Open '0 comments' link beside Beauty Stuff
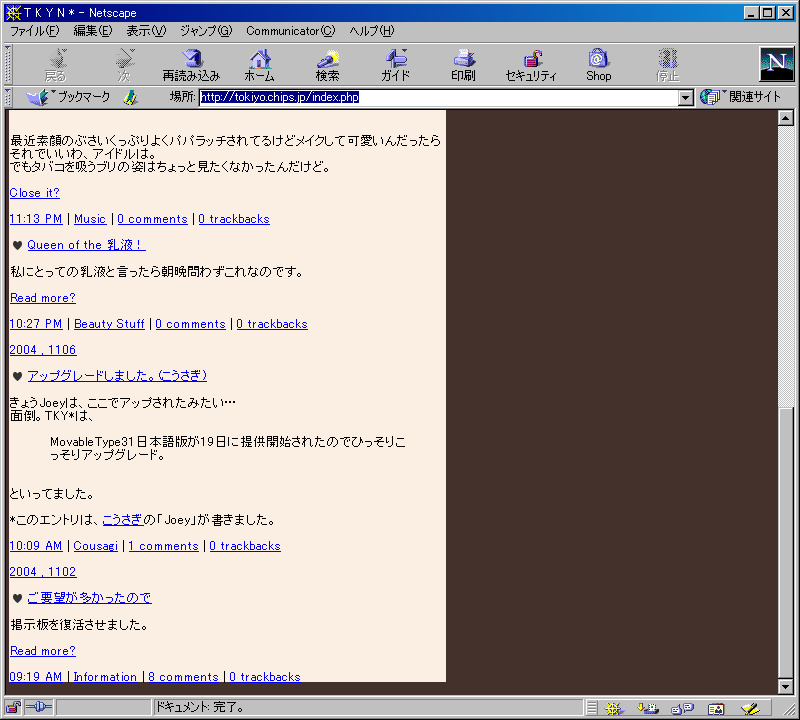This screenshot has height=720, width=800. (190, 324)
